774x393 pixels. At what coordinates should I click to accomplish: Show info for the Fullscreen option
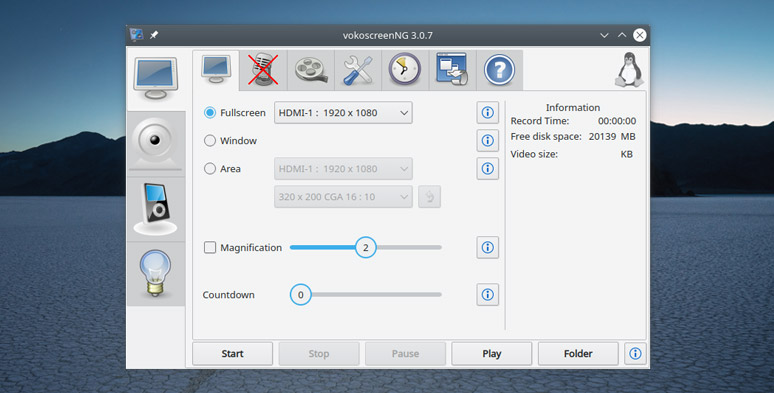[x=488, y=113]
